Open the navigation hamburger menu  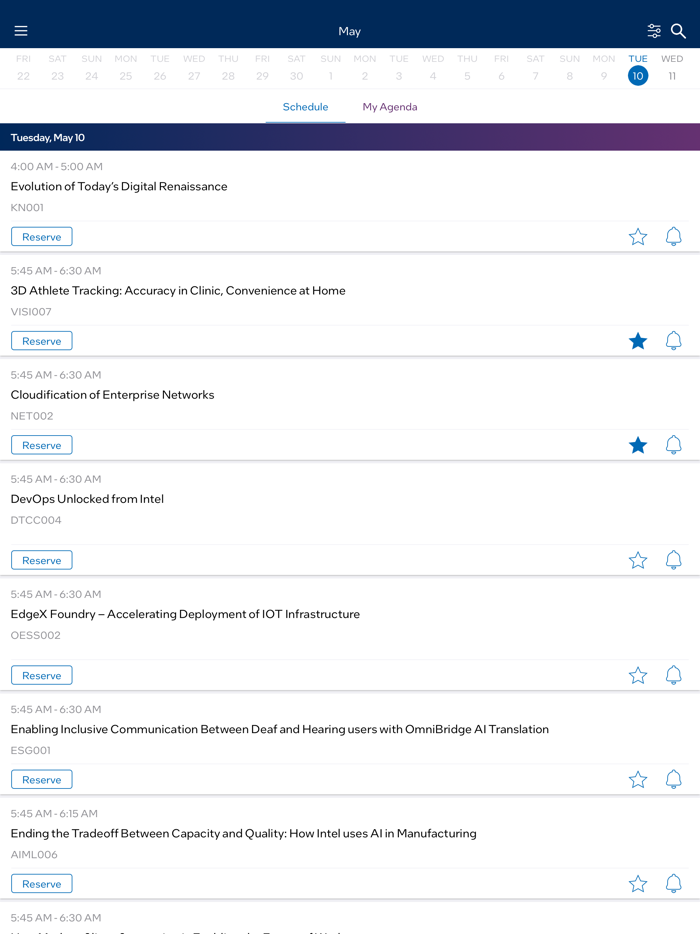(x=21, y=30)
